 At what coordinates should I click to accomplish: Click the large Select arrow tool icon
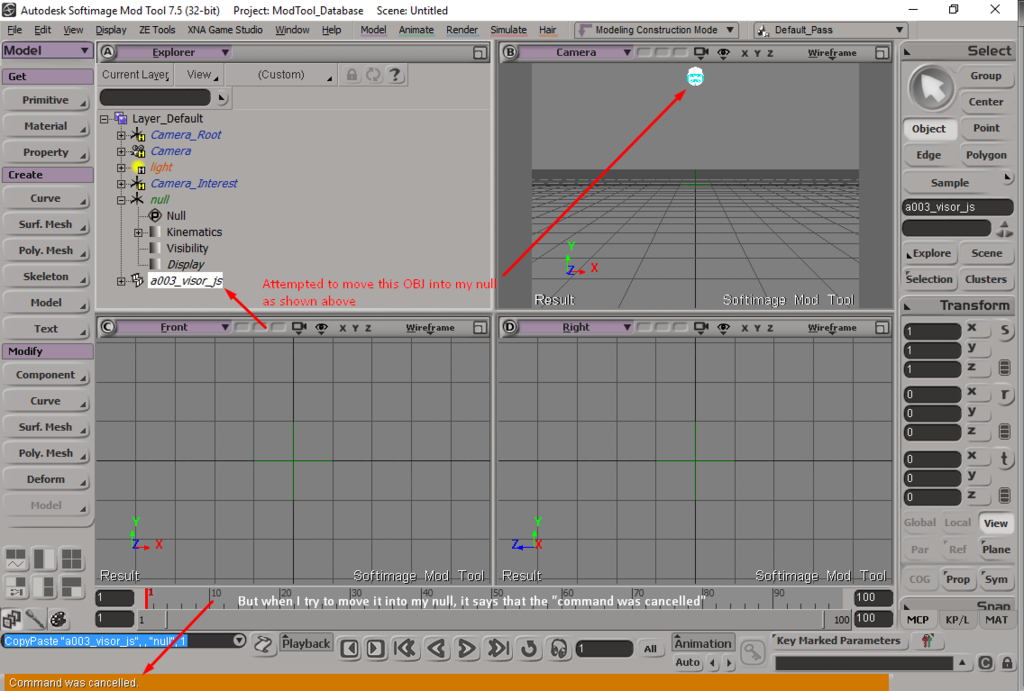pyautogui.click(x=932, y=88)
